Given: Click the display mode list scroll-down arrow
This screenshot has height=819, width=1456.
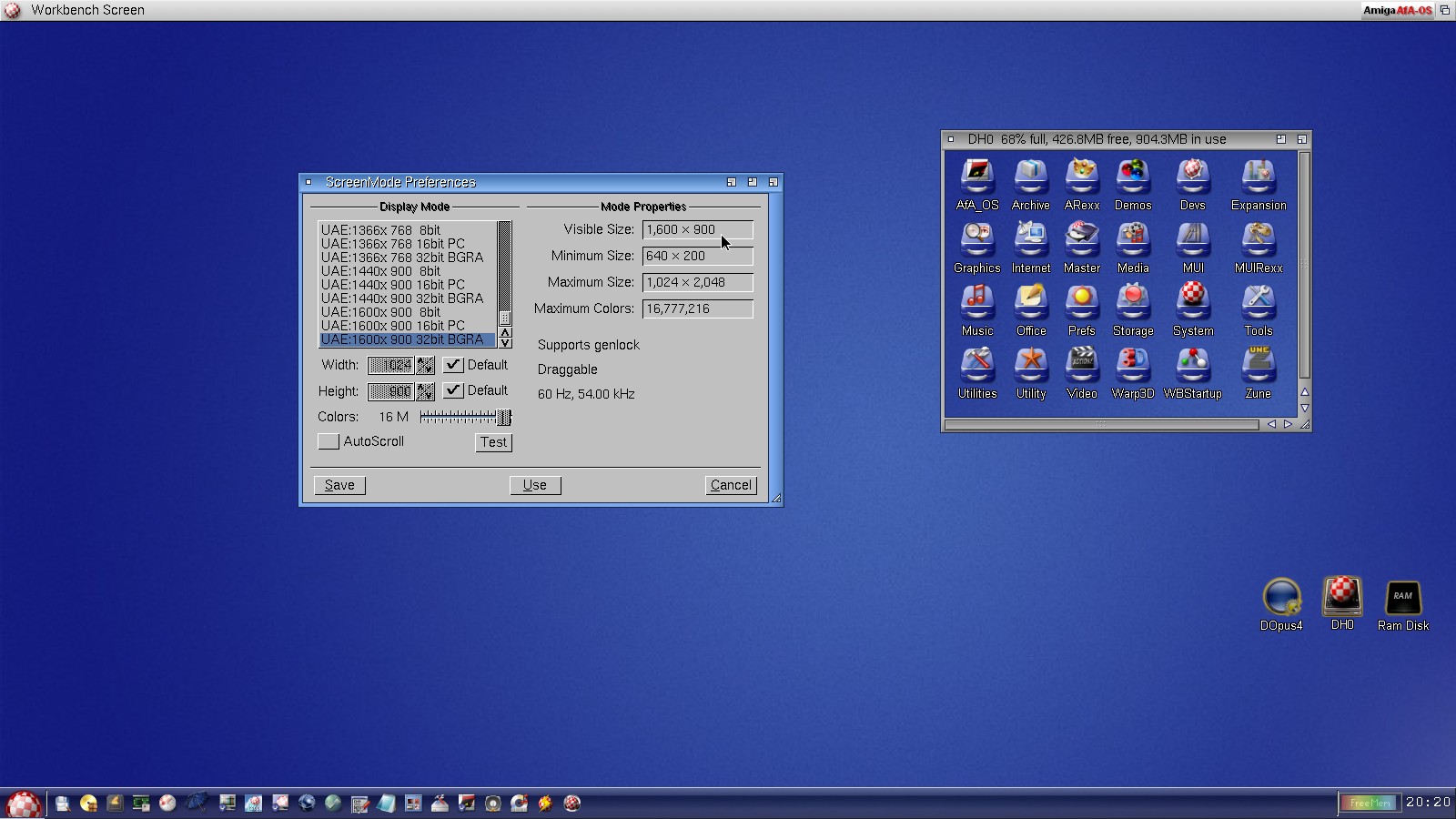Looking at the screenshot, I should point(505,343).
